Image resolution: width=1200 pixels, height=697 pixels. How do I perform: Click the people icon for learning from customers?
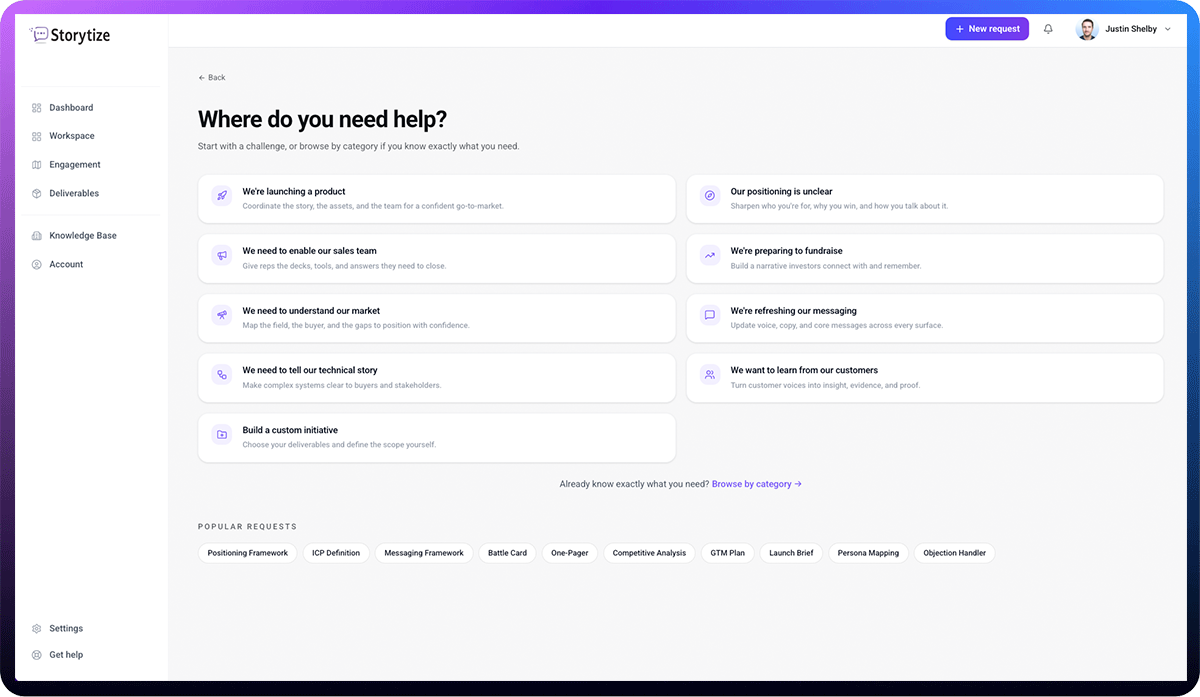coord(710,375)
